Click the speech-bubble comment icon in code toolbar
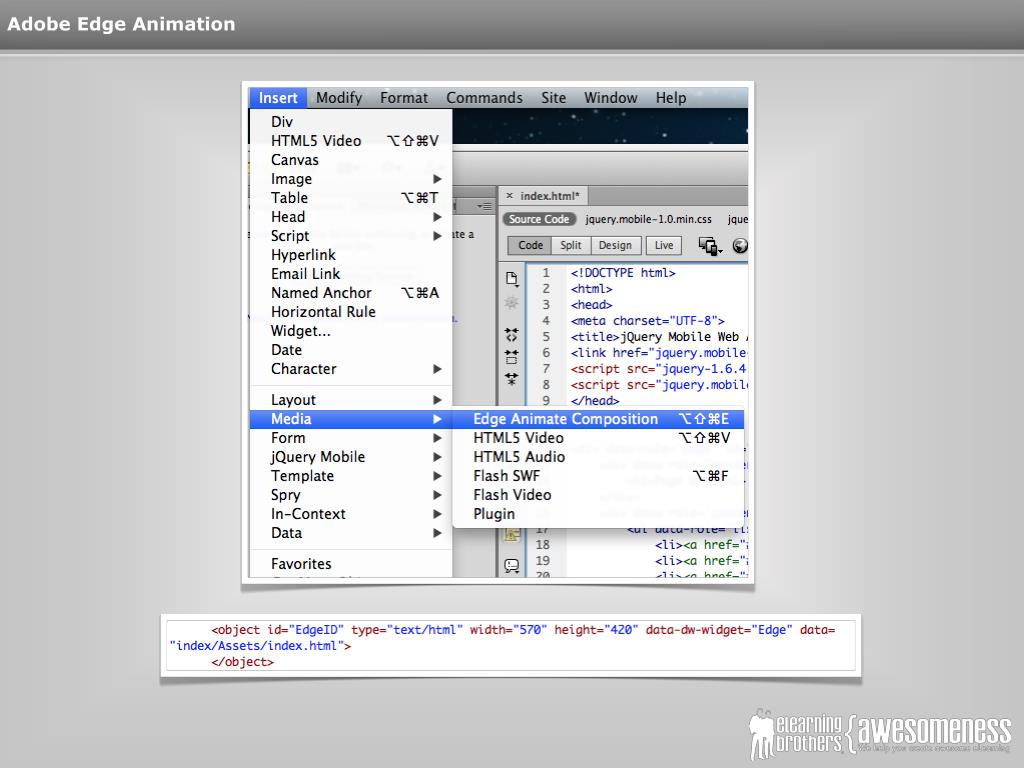This screenshot has width=1024, height=768. click(511, 565)
